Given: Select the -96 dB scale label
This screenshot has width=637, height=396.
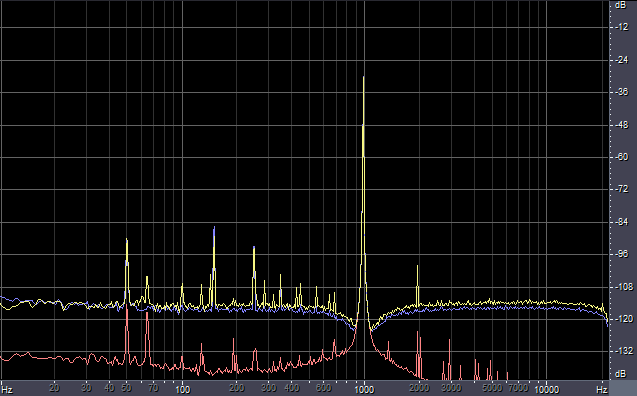Looking at the screenshot, I should 622,254.
